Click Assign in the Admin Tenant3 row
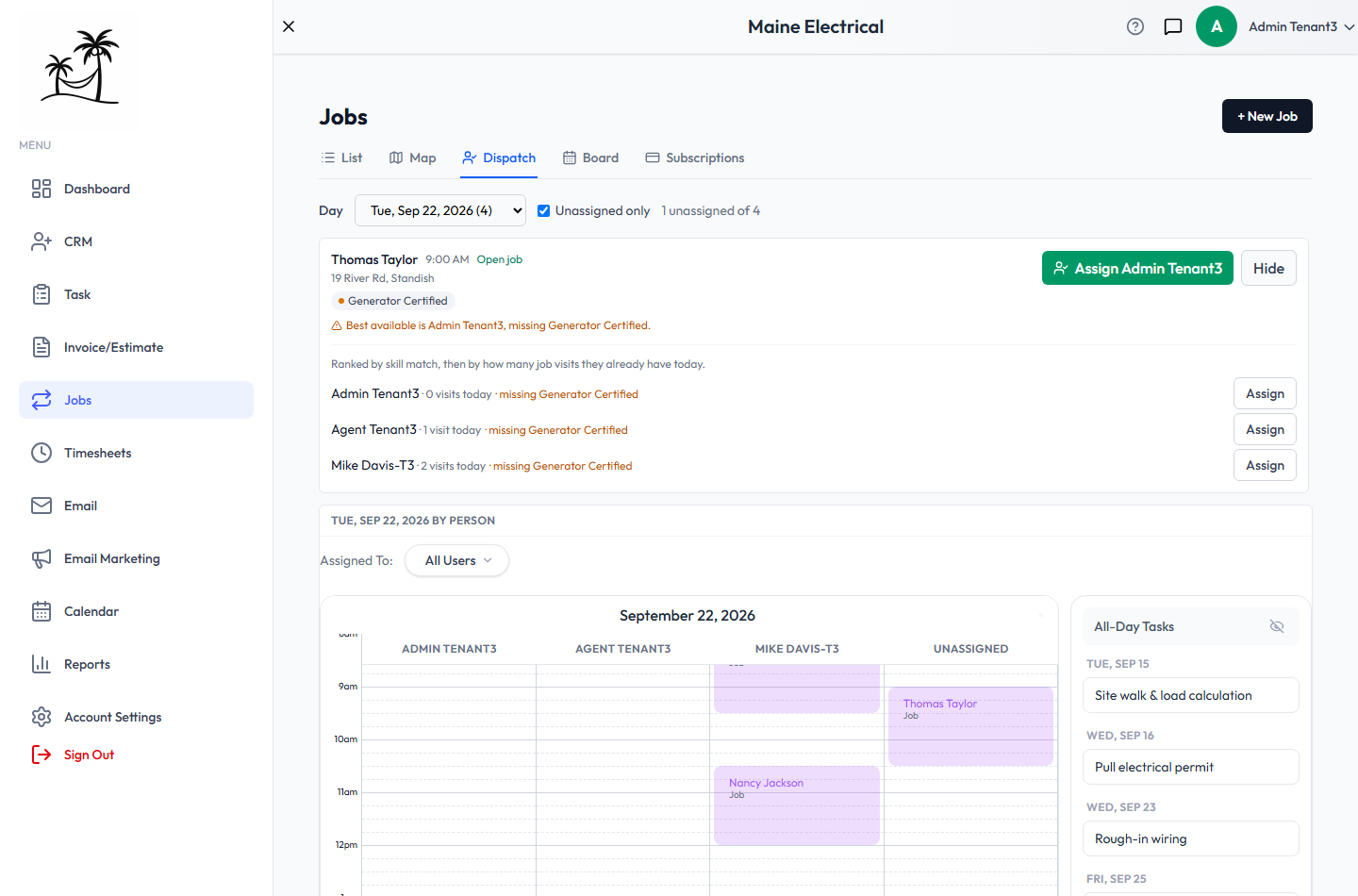The width and height of the screenshot is (1358, 896). click(1265, 393)
